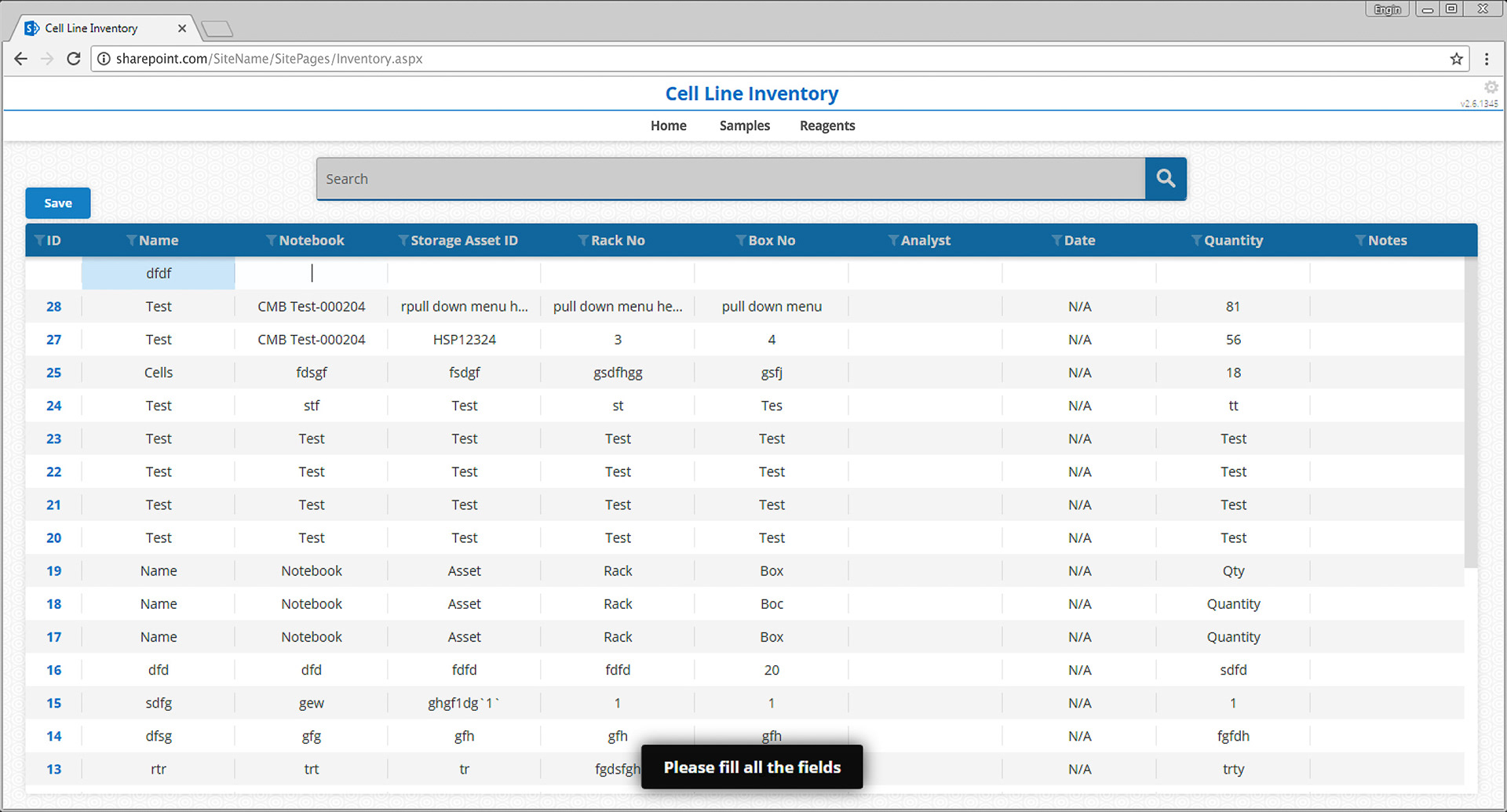
Task: Open record ID 25 link
Action: point(53,373)
